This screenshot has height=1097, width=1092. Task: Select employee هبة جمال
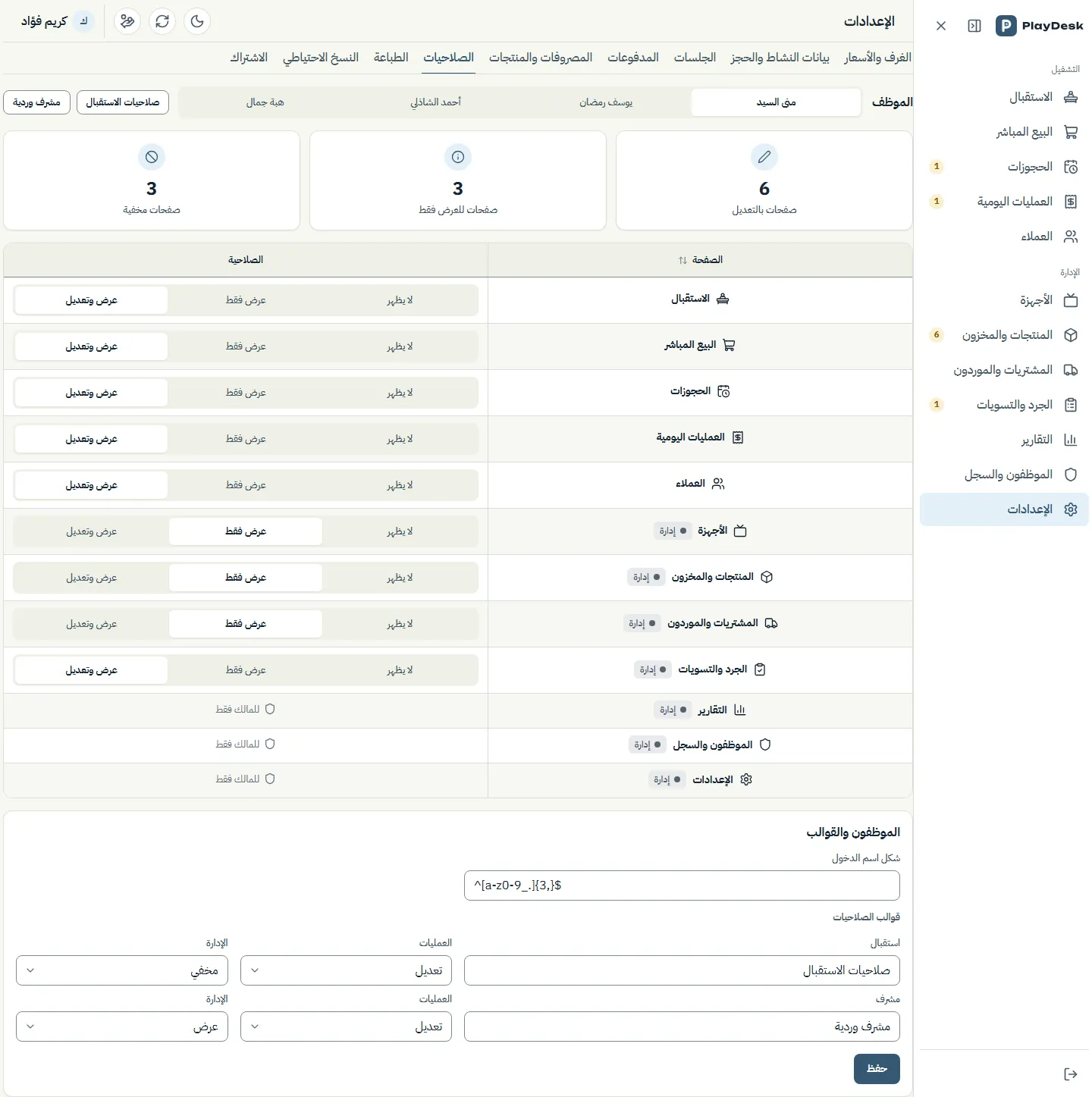click(x=265, y=102)
